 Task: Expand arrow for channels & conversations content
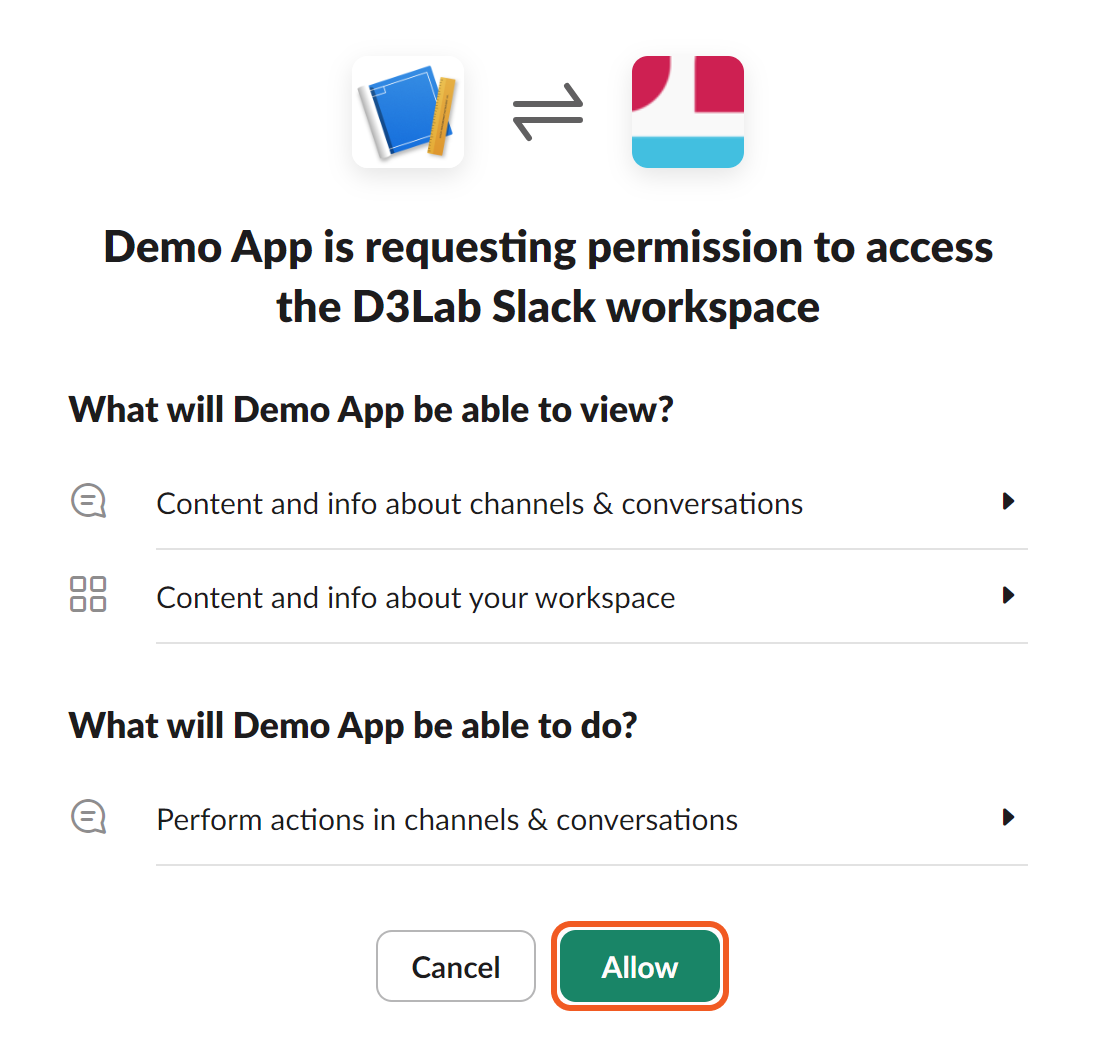coord(1008,501)
